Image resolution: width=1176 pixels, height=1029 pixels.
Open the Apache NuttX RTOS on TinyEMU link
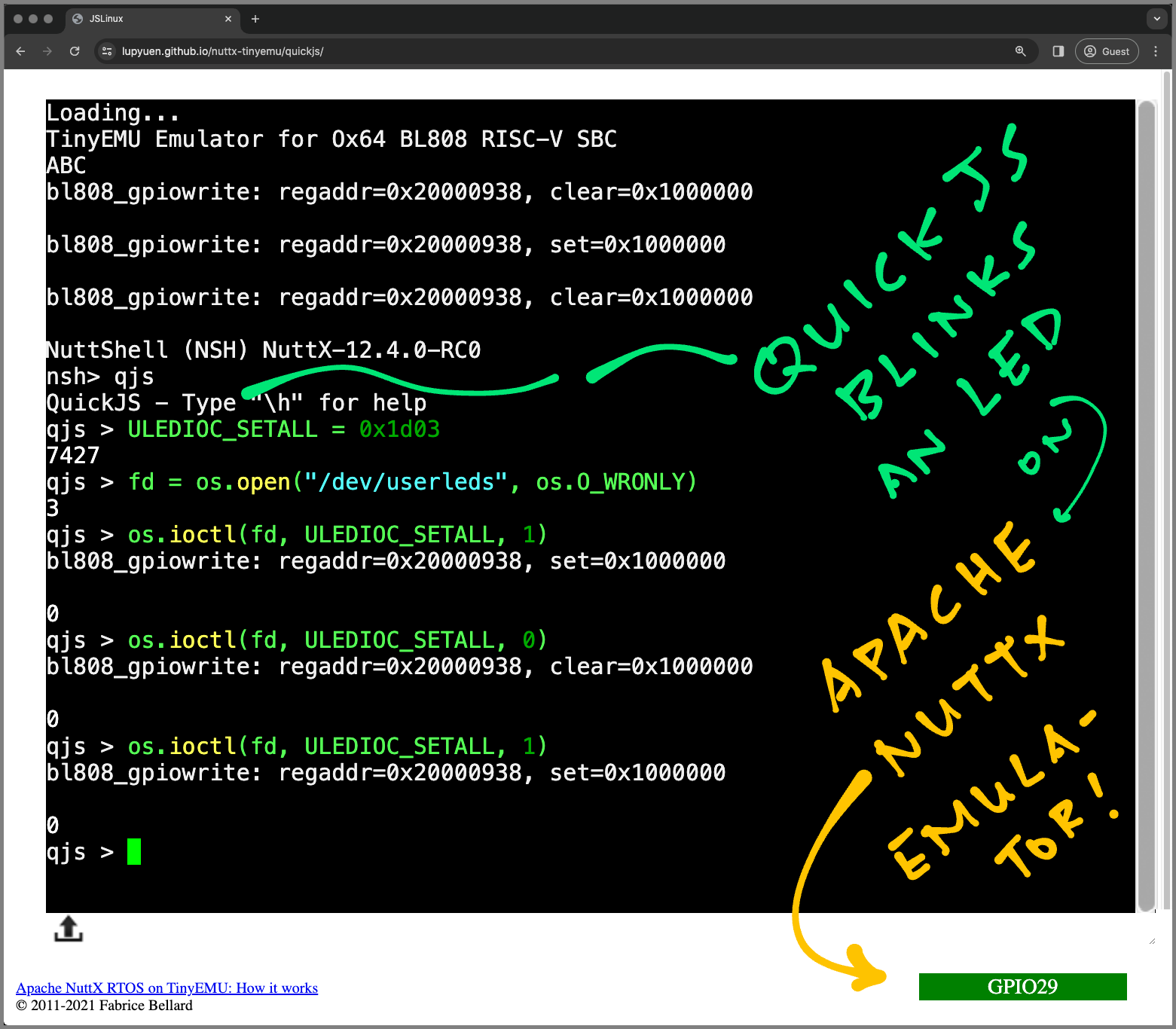[166, 988]
